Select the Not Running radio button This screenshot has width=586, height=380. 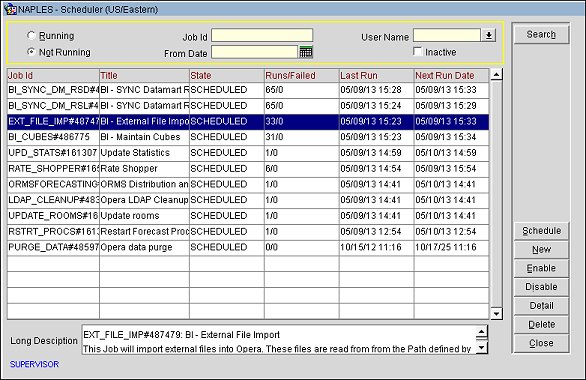point(31,52)
